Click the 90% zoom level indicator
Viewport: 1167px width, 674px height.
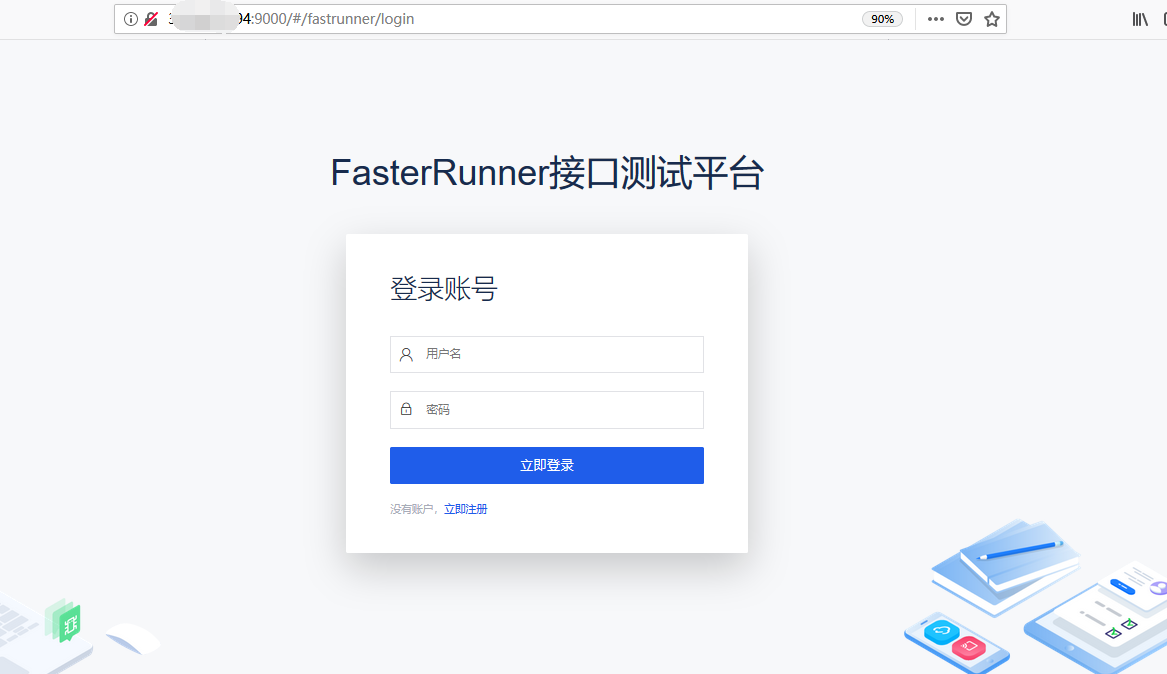tap(883, 19)
